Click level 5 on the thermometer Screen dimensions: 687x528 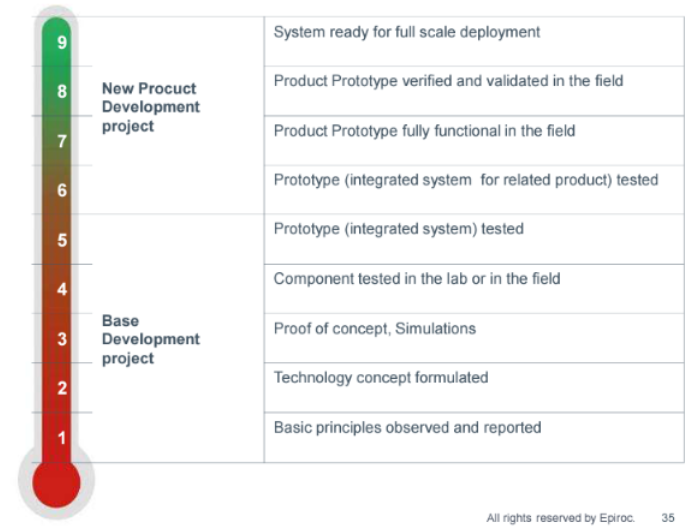[x=62, y=240]
